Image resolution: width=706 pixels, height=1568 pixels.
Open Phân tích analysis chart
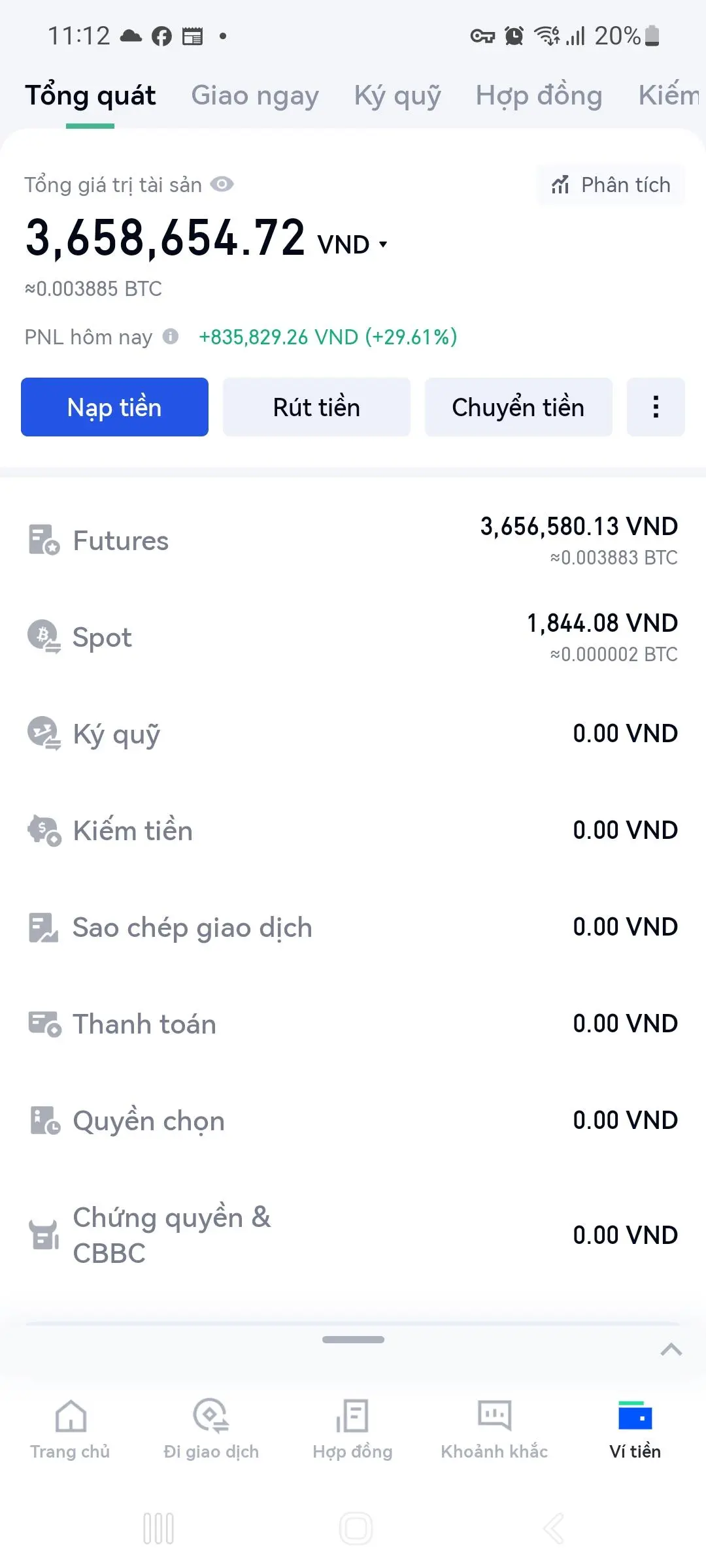pyautogui.click(x=611, y=185)
